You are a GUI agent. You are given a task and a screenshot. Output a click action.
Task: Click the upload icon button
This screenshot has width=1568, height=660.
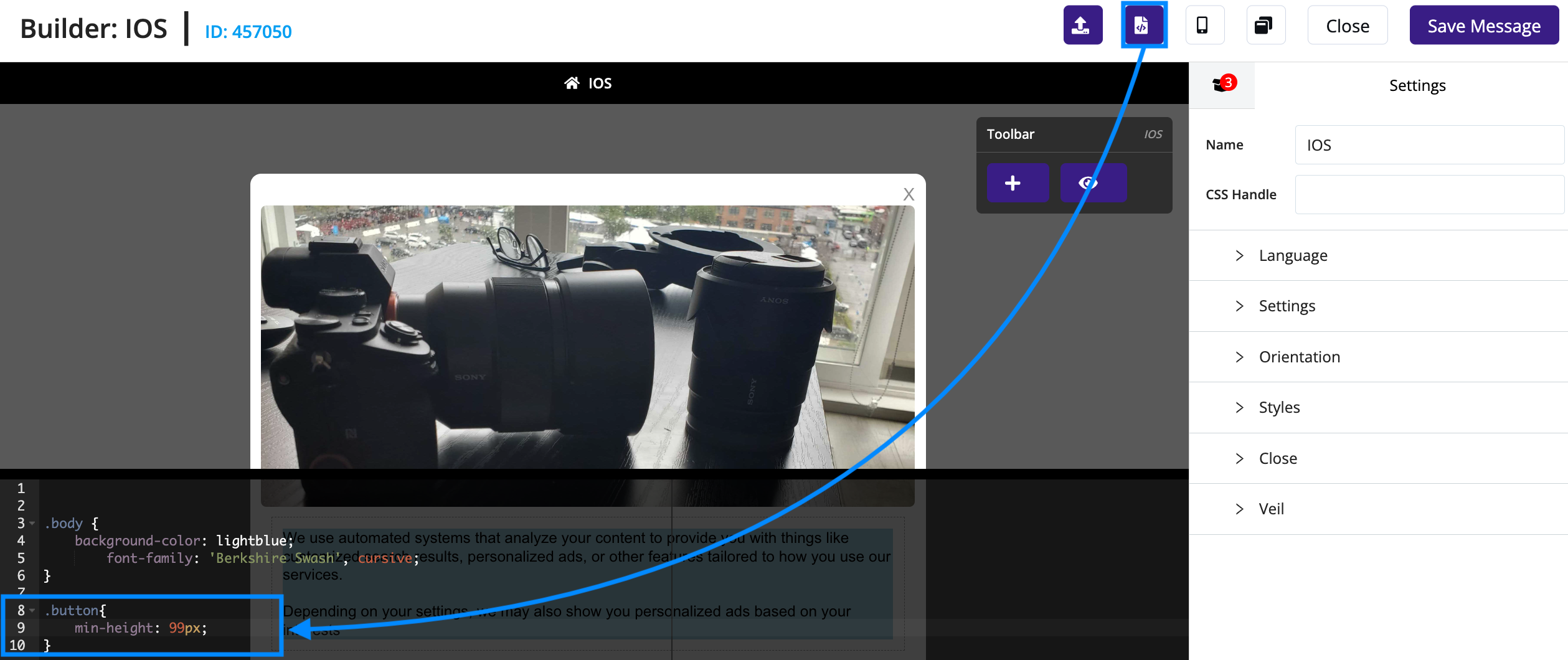(x=1082, y=26)
